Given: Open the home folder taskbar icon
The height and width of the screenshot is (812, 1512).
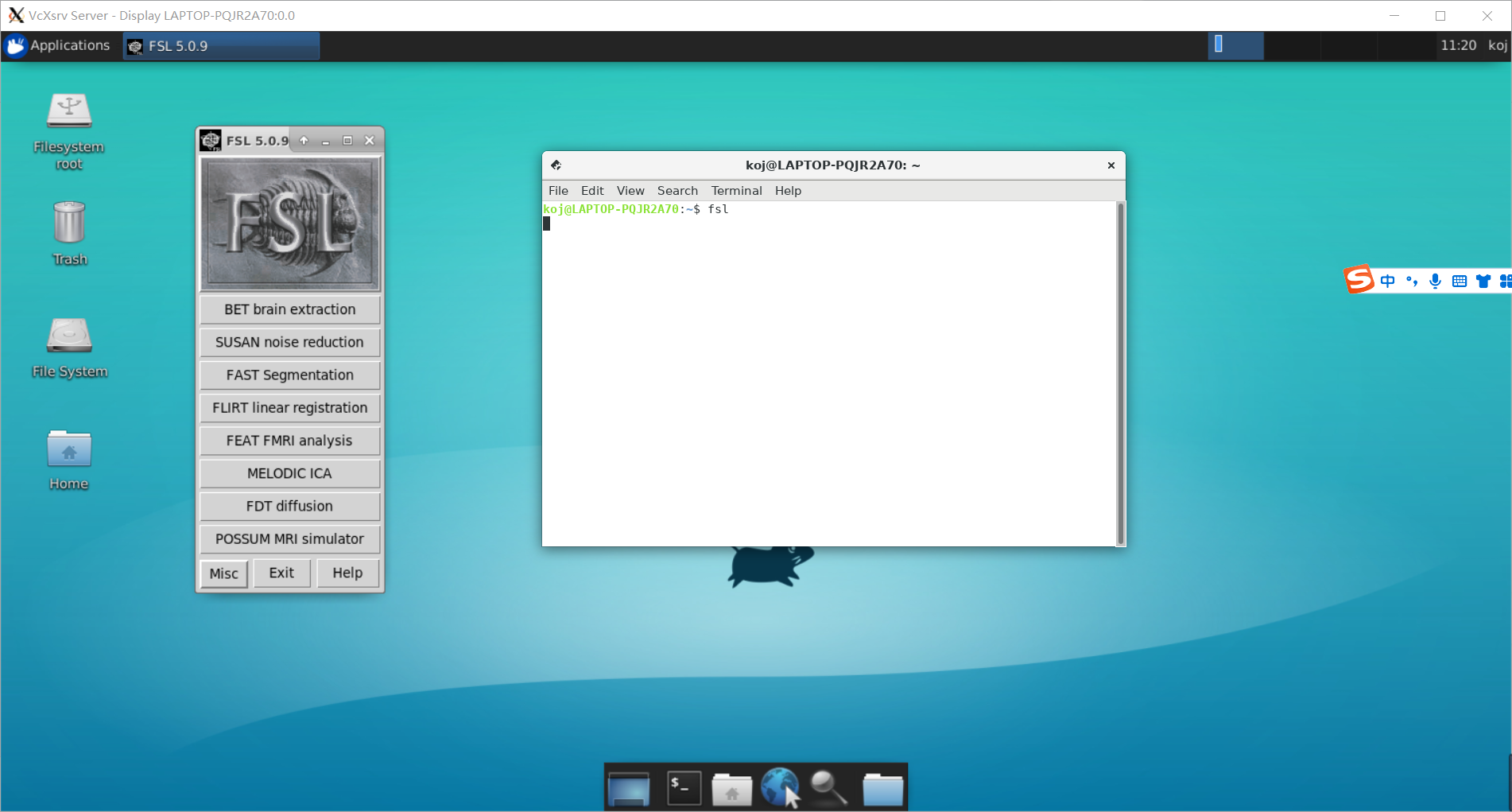Looking at the screenshot, I should click(x=731, y=787).
